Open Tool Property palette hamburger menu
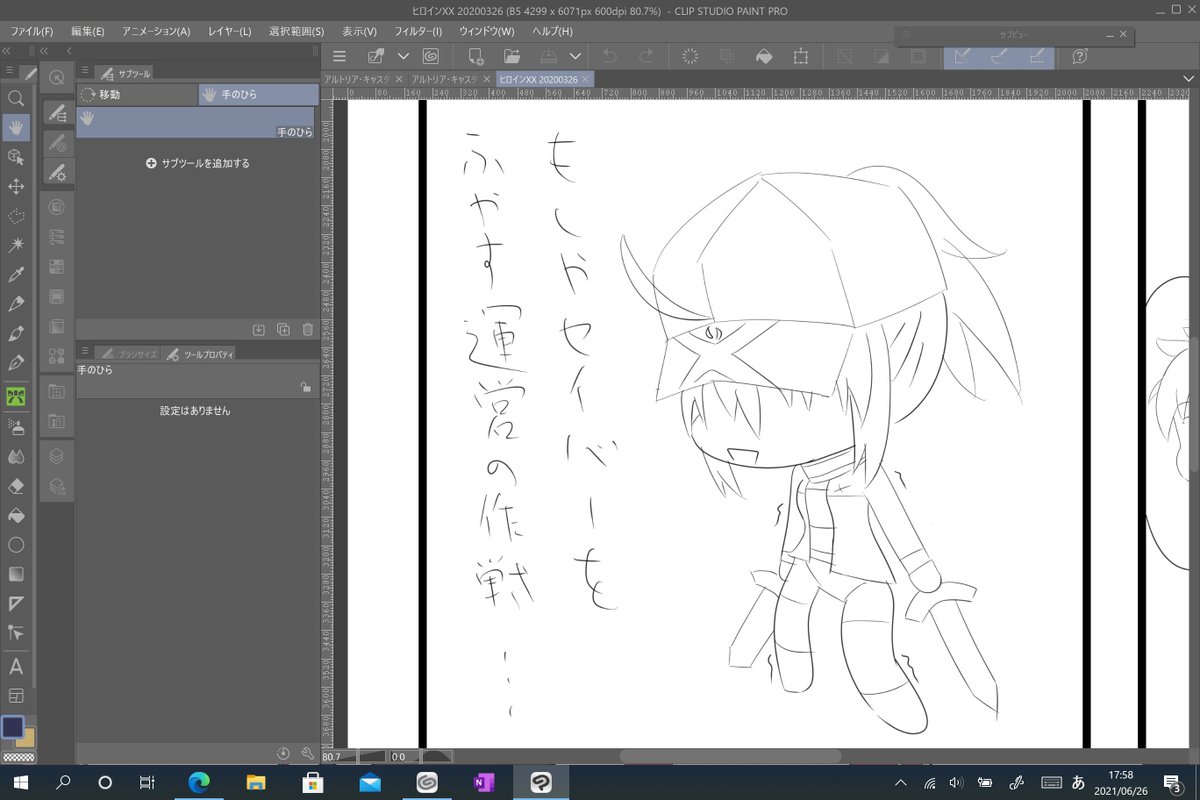Image resolution: width=1200 pixels, height=800 pixels. [86, 352]
